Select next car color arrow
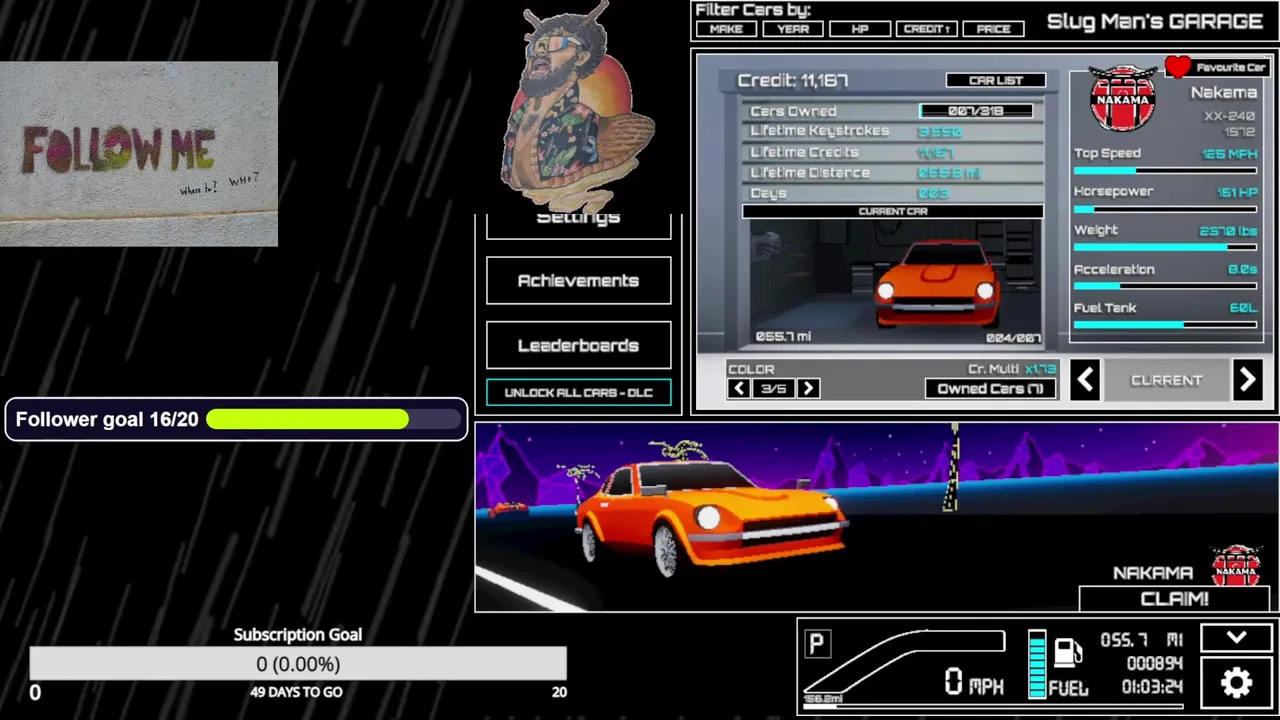1280x720 pixels. (809, 389)
